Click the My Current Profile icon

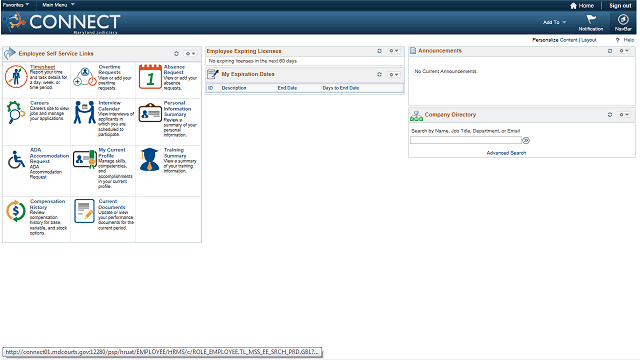pyautogui.click(x=85, y=159)
